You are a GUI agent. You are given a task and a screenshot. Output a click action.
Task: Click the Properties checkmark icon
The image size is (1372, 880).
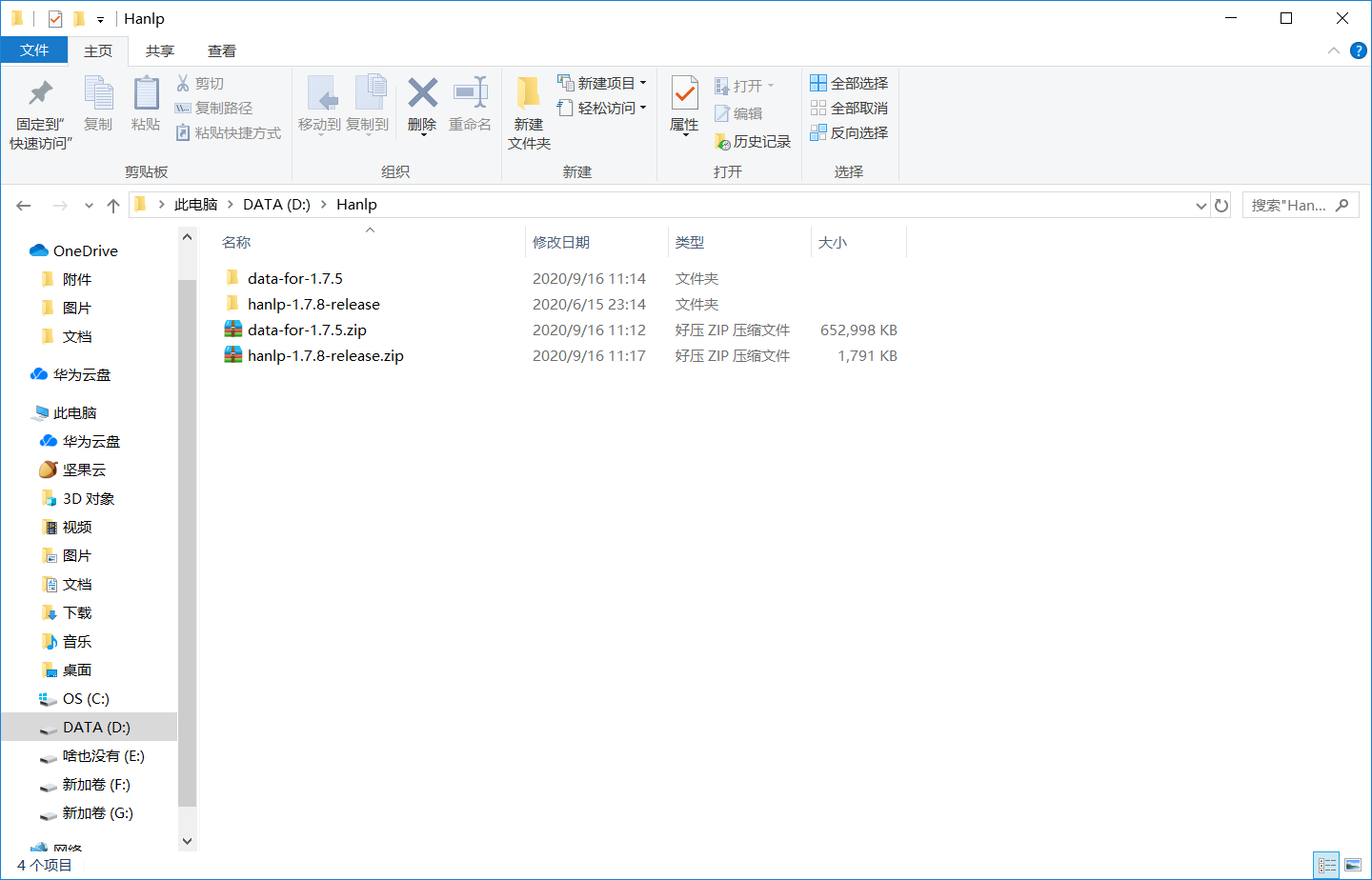(x=684, y=92)
